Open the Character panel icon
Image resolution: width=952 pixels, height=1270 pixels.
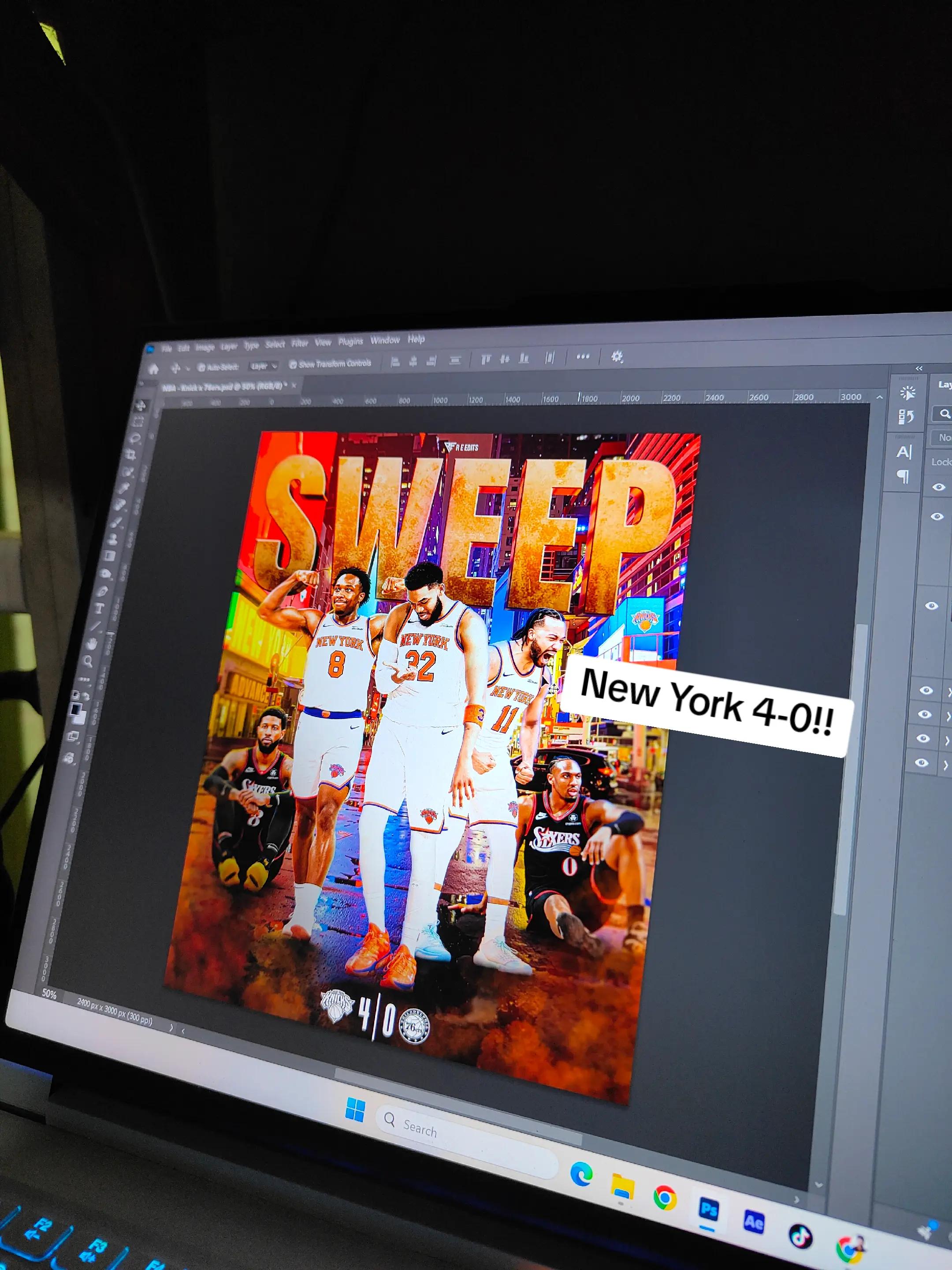pos(904,453)
